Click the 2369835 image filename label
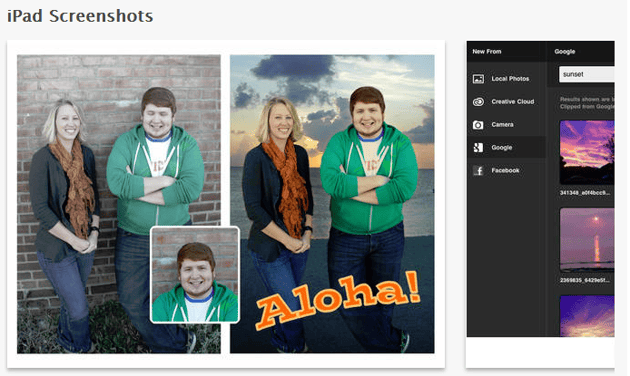 [x=585, y=280]
